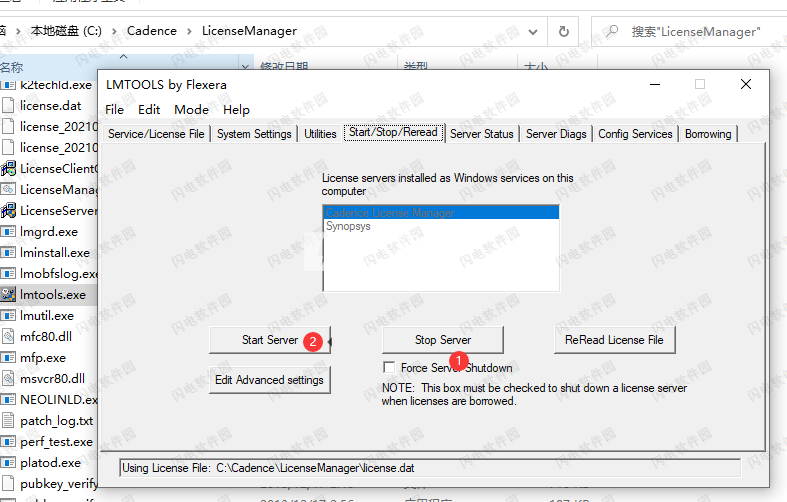787x502 pixels.
Task: Click the lmgrd.exe file icon
Action: 8,231
